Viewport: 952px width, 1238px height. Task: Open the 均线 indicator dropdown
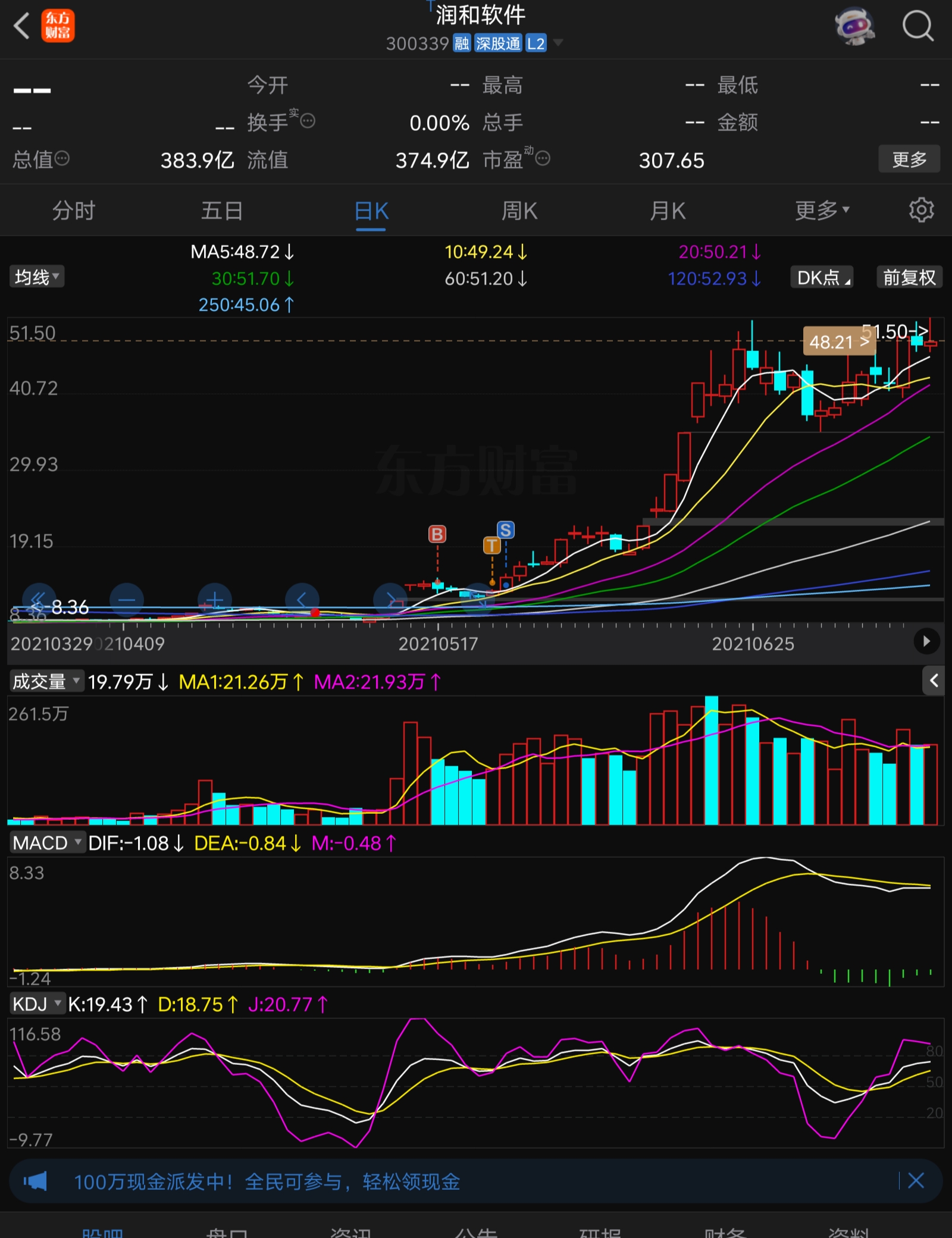tap(37, 277)
